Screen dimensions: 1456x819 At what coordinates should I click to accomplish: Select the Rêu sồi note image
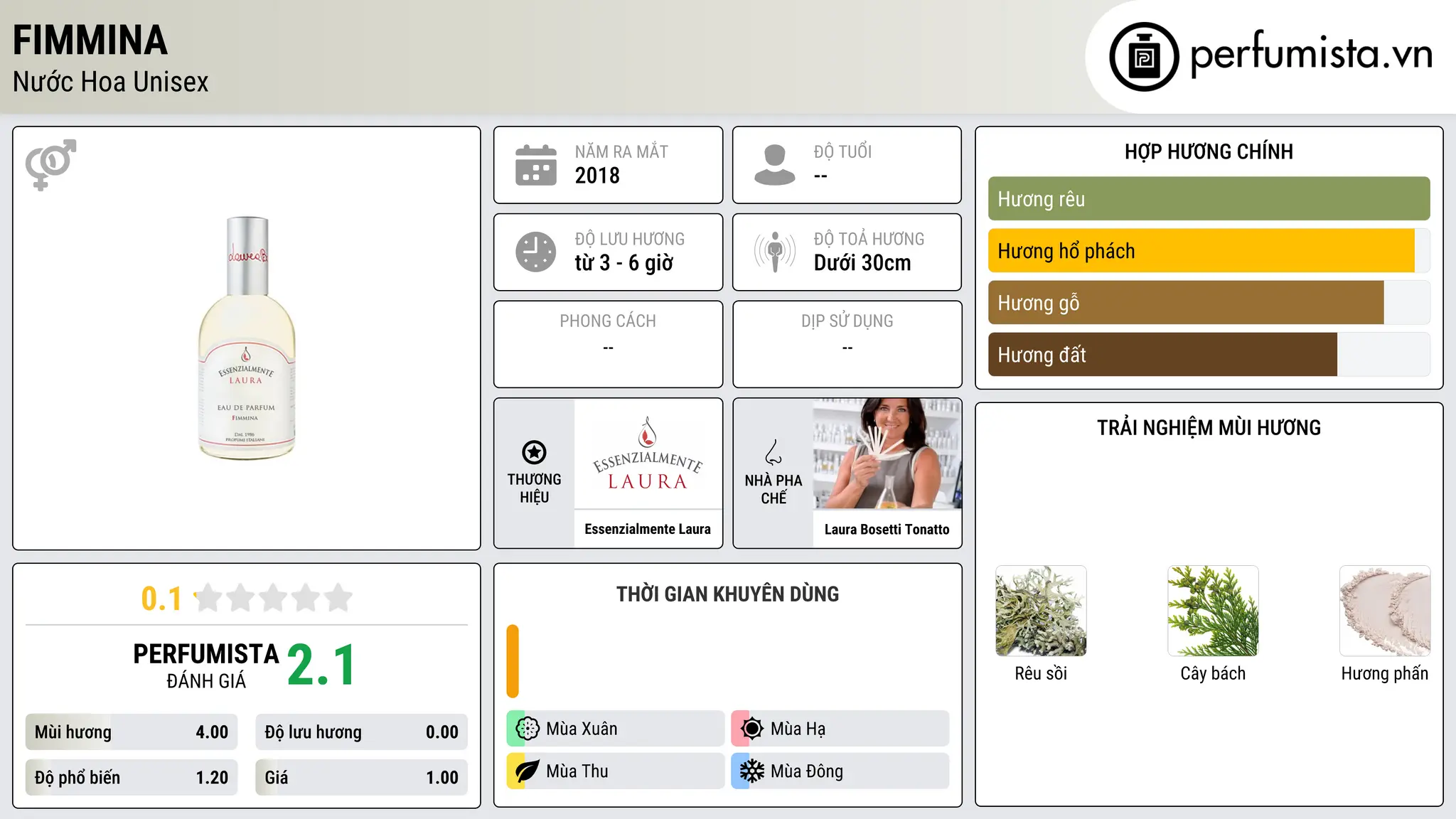[x=1041, y=611]
